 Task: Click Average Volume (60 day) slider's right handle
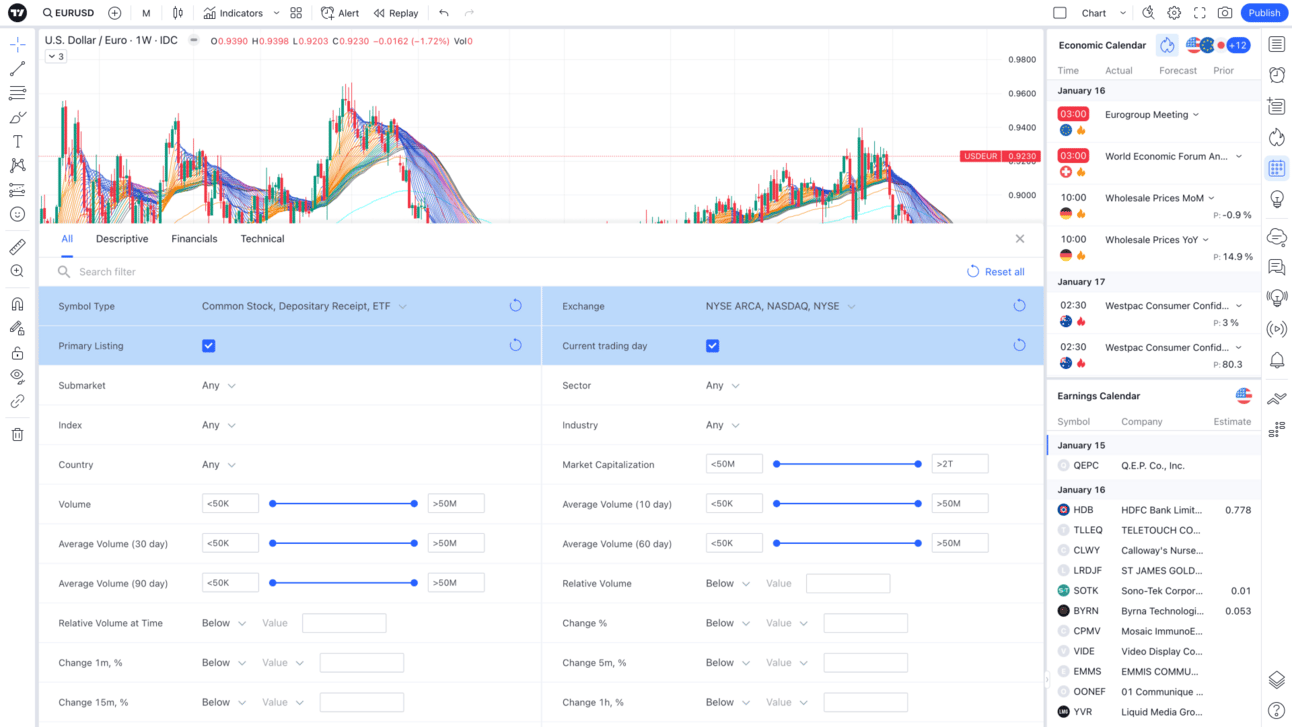(x=918, y=543)
